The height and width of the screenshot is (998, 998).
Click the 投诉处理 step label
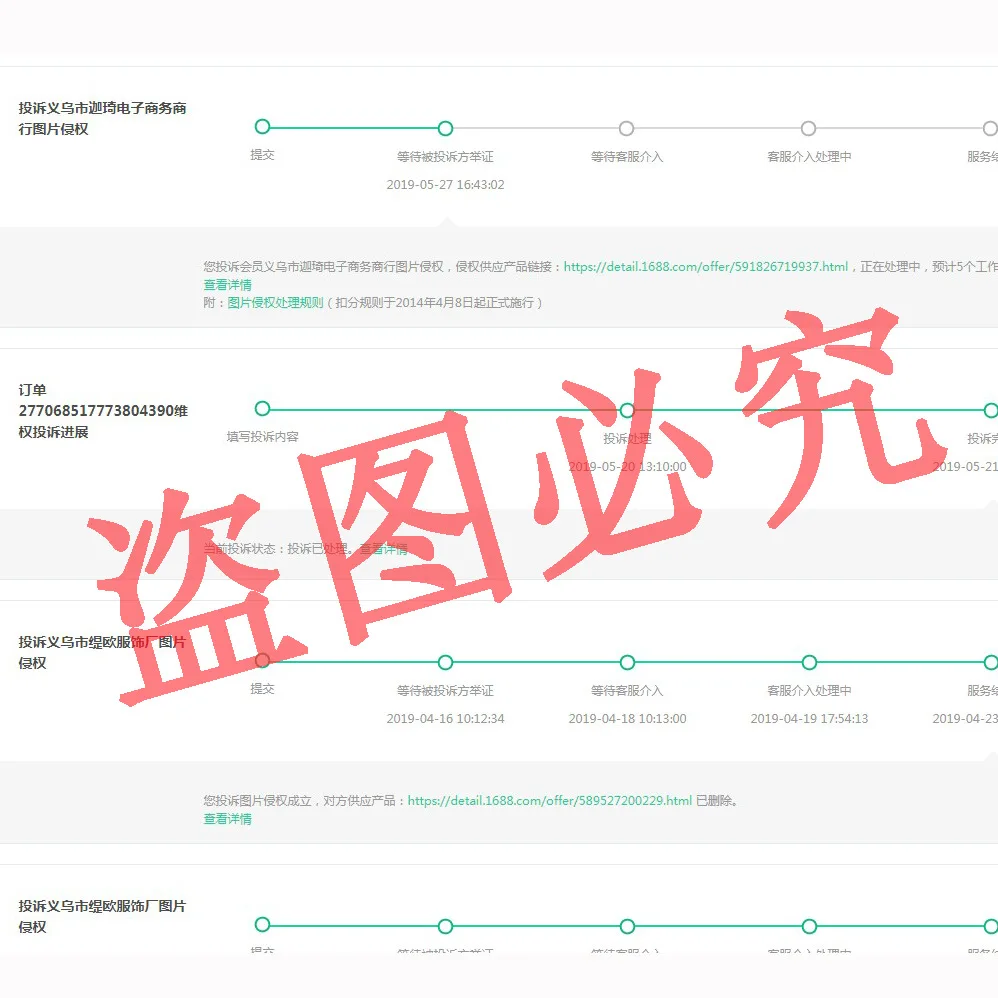[627, 439]
